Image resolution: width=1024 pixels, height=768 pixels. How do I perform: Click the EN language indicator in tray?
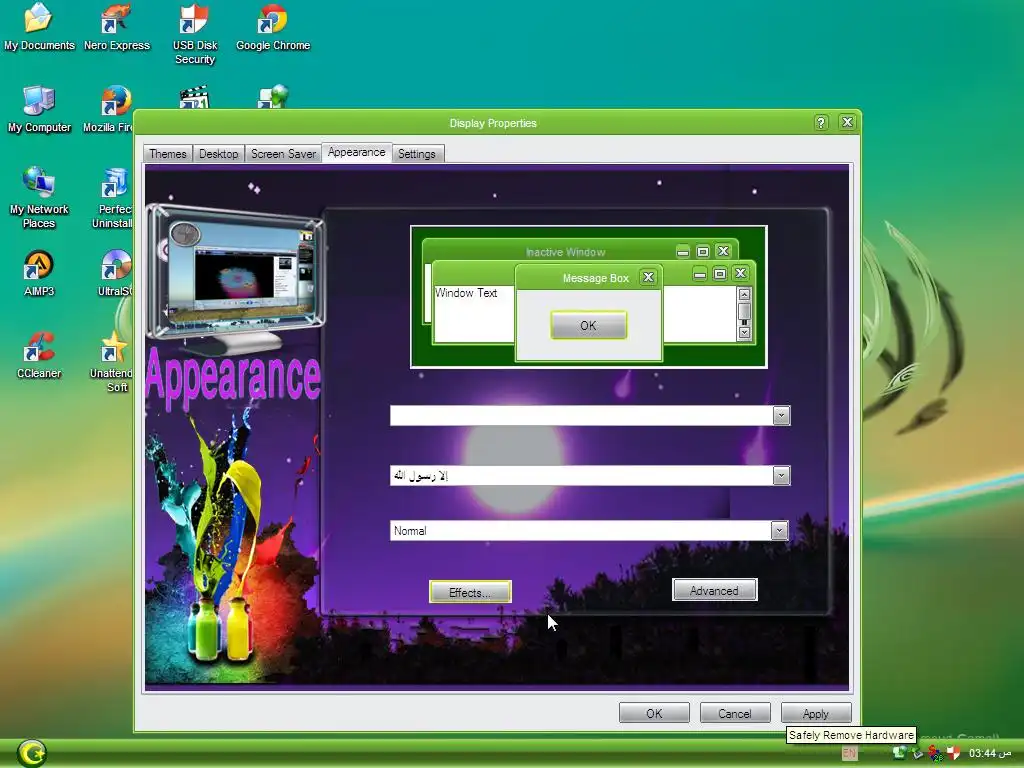click(849, 753)
